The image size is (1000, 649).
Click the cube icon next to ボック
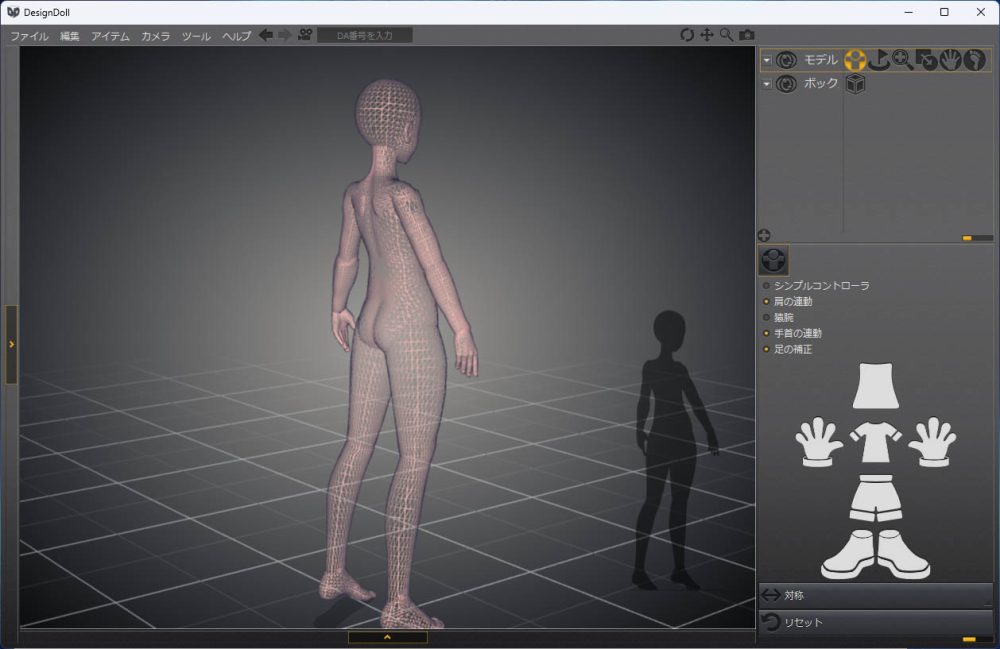click(x=855, y=84)
